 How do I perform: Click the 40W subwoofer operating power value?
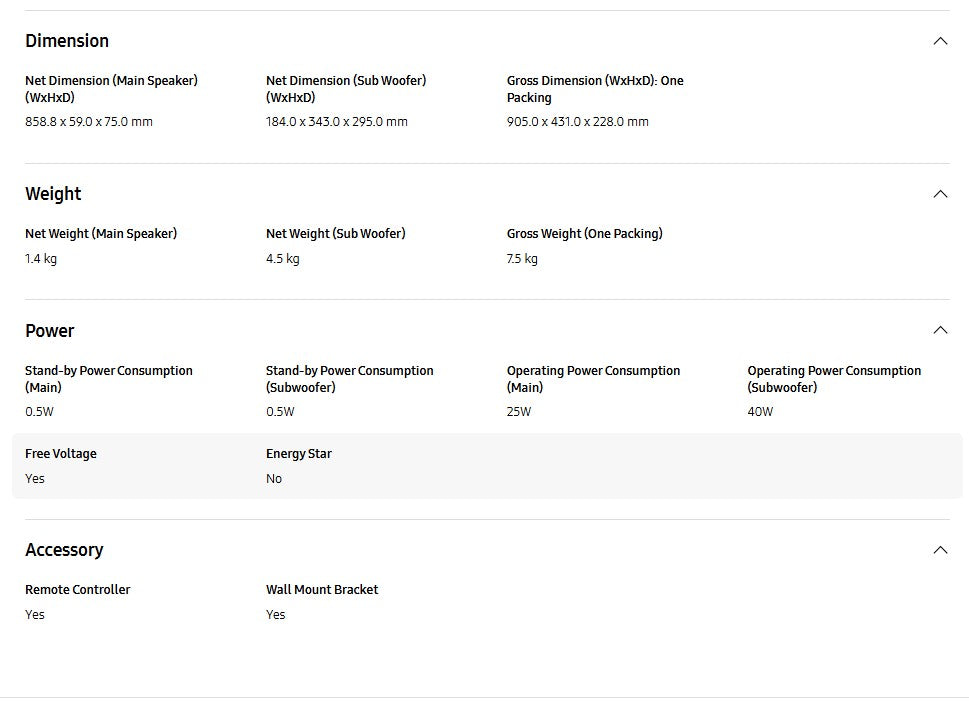760,412
